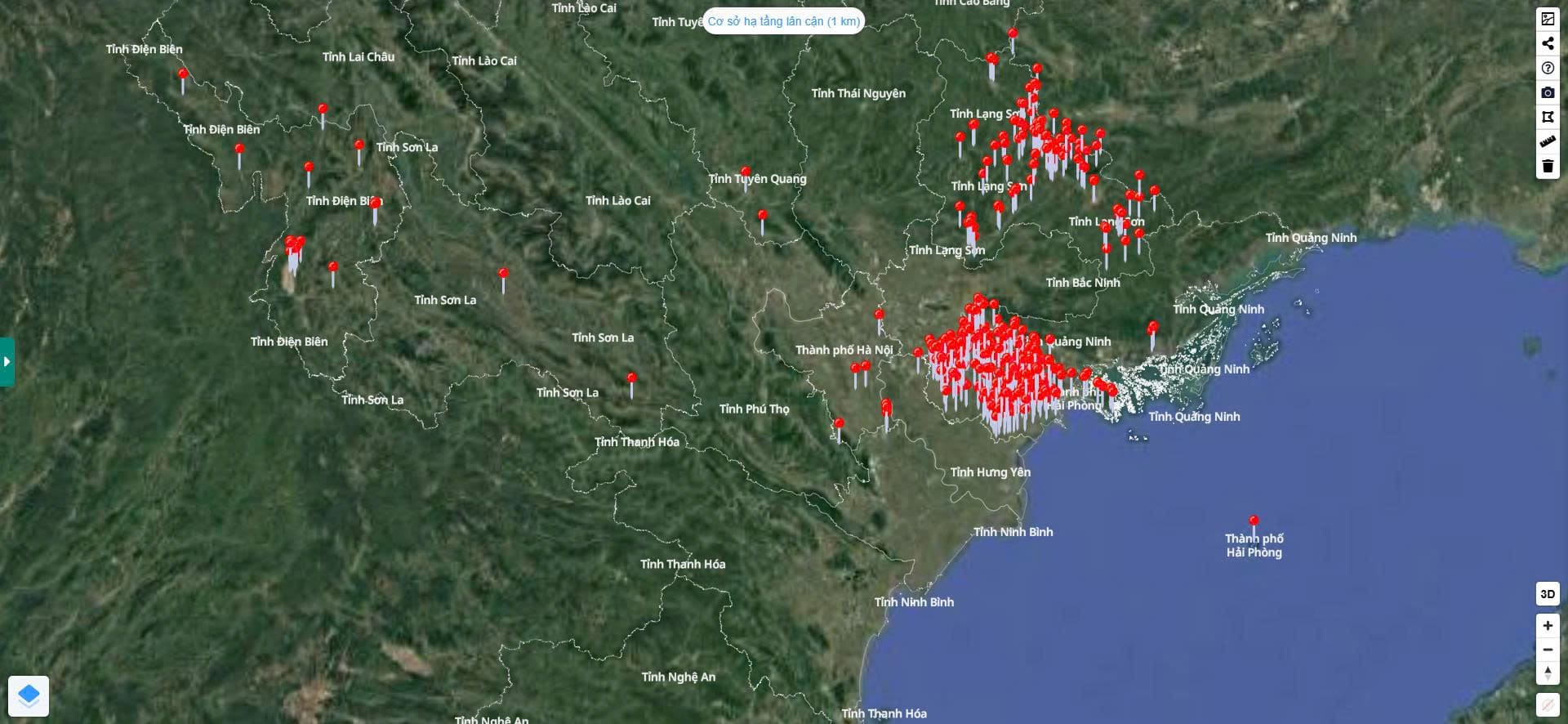
Task: Toggle the 3D view mode
Action: (1548, 594)
